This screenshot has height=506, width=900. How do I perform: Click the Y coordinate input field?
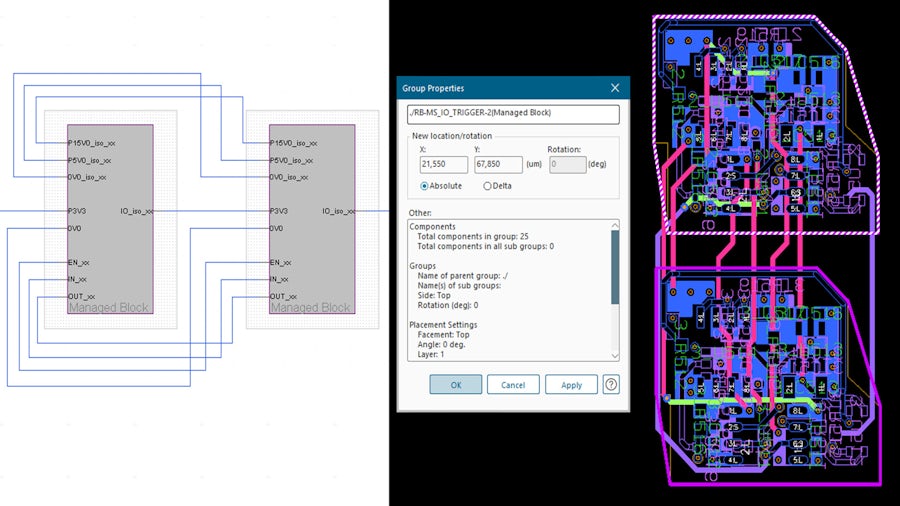[498, 164]
